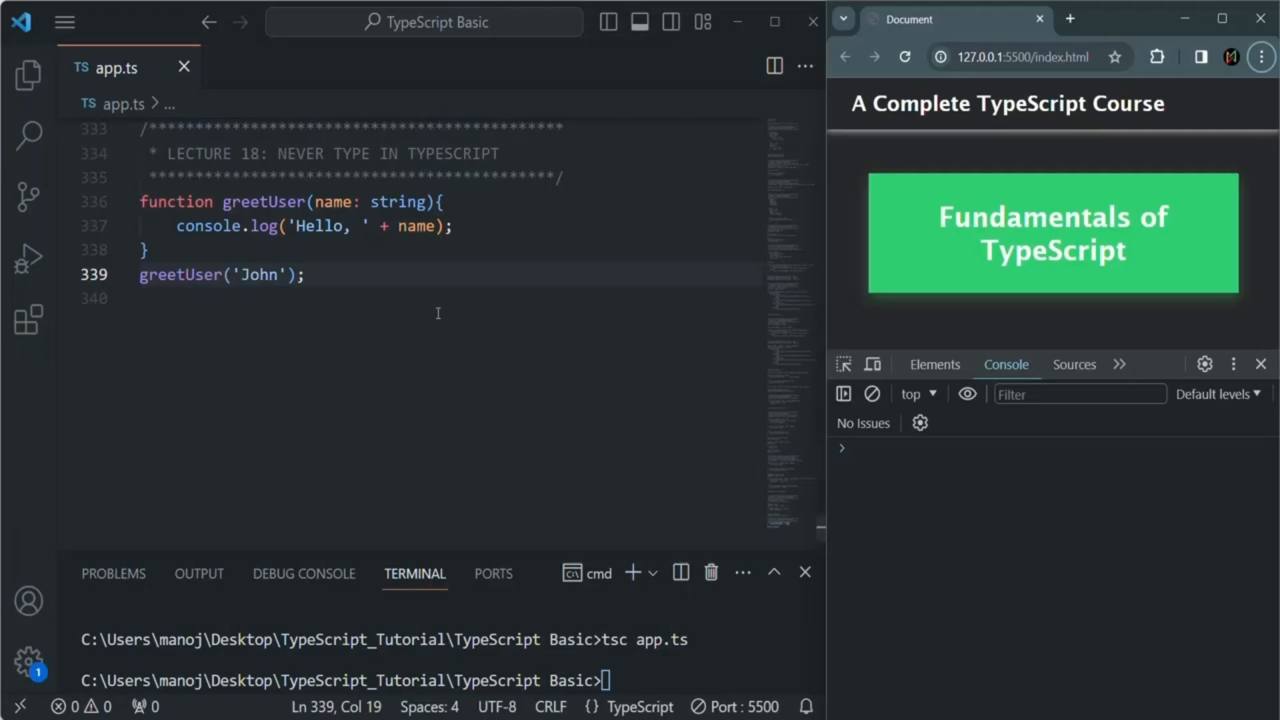The height and width of the screenshot is (720, 1280).
Task: Switch to the Elements tab in DevTools
Action: click(935, 364)
